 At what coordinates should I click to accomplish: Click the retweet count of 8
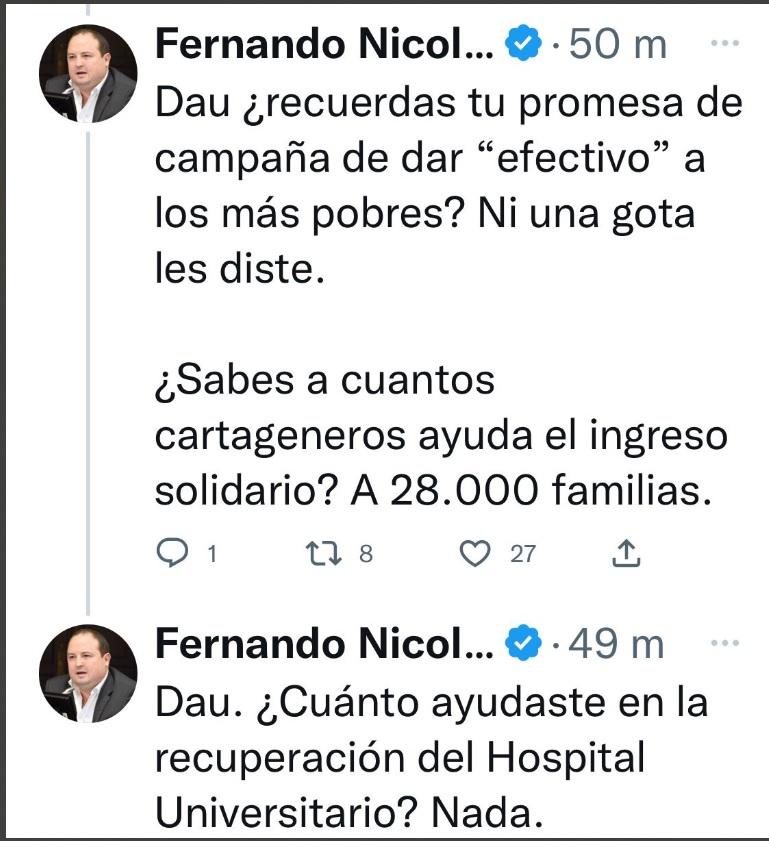click(x=365, y=554)
